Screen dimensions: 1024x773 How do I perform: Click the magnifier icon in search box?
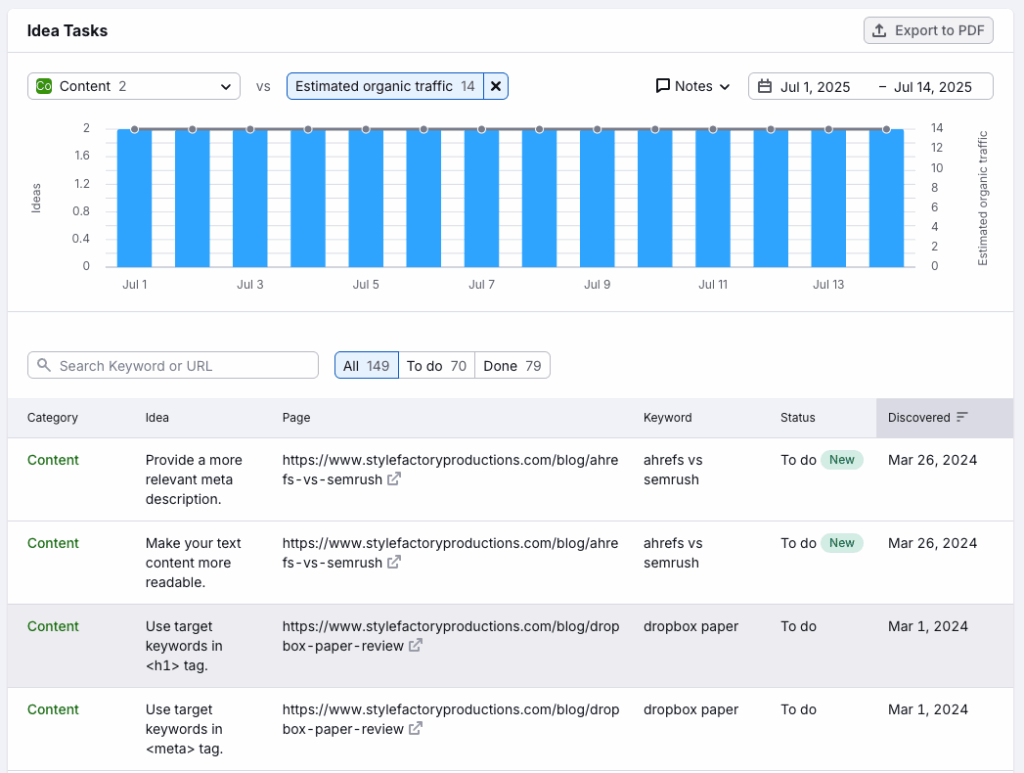coord(44,365)
